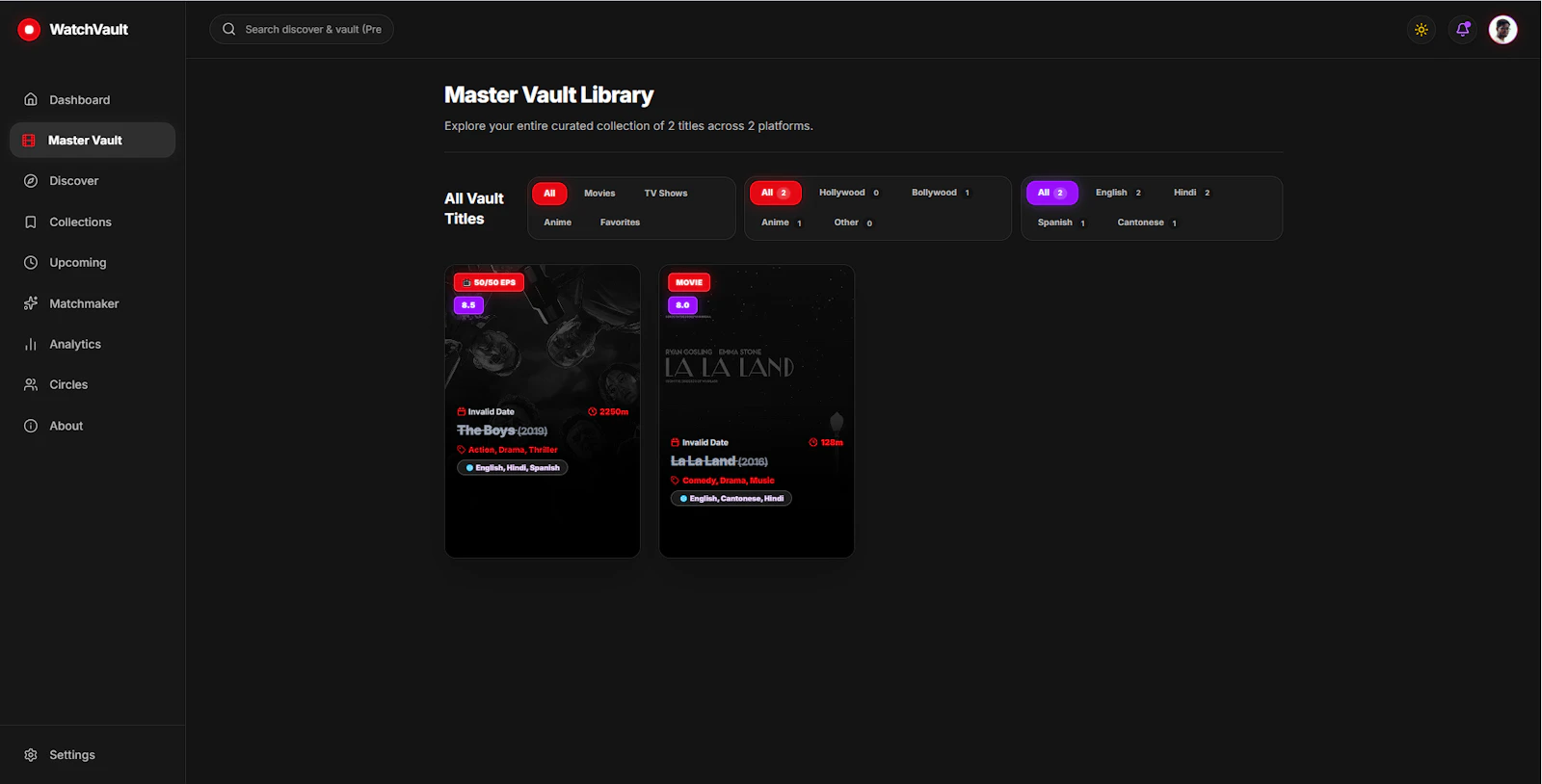The height and width of the screenshot is (784, 1542).
Task: Open Circles section
Action: click(x=93, y=384)
